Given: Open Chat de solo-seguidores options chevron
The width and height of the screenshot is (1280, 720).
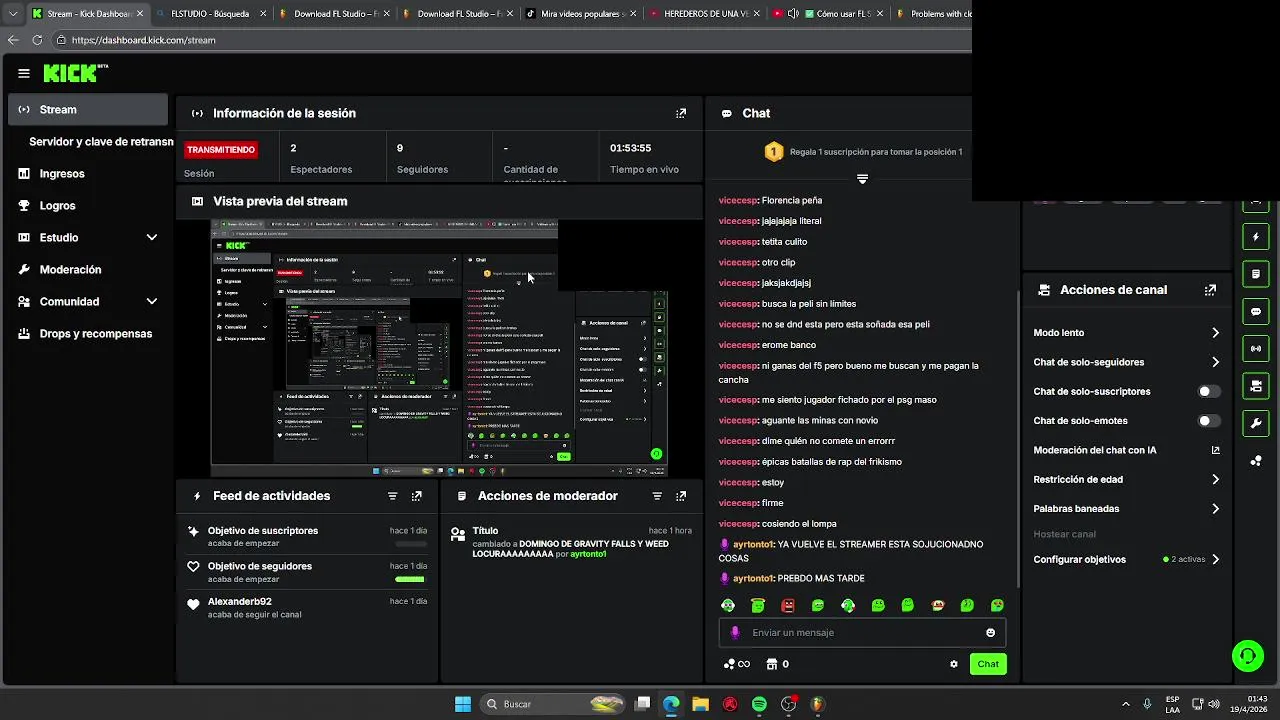Looking at the screenshot, I should tap(1215, 362).
